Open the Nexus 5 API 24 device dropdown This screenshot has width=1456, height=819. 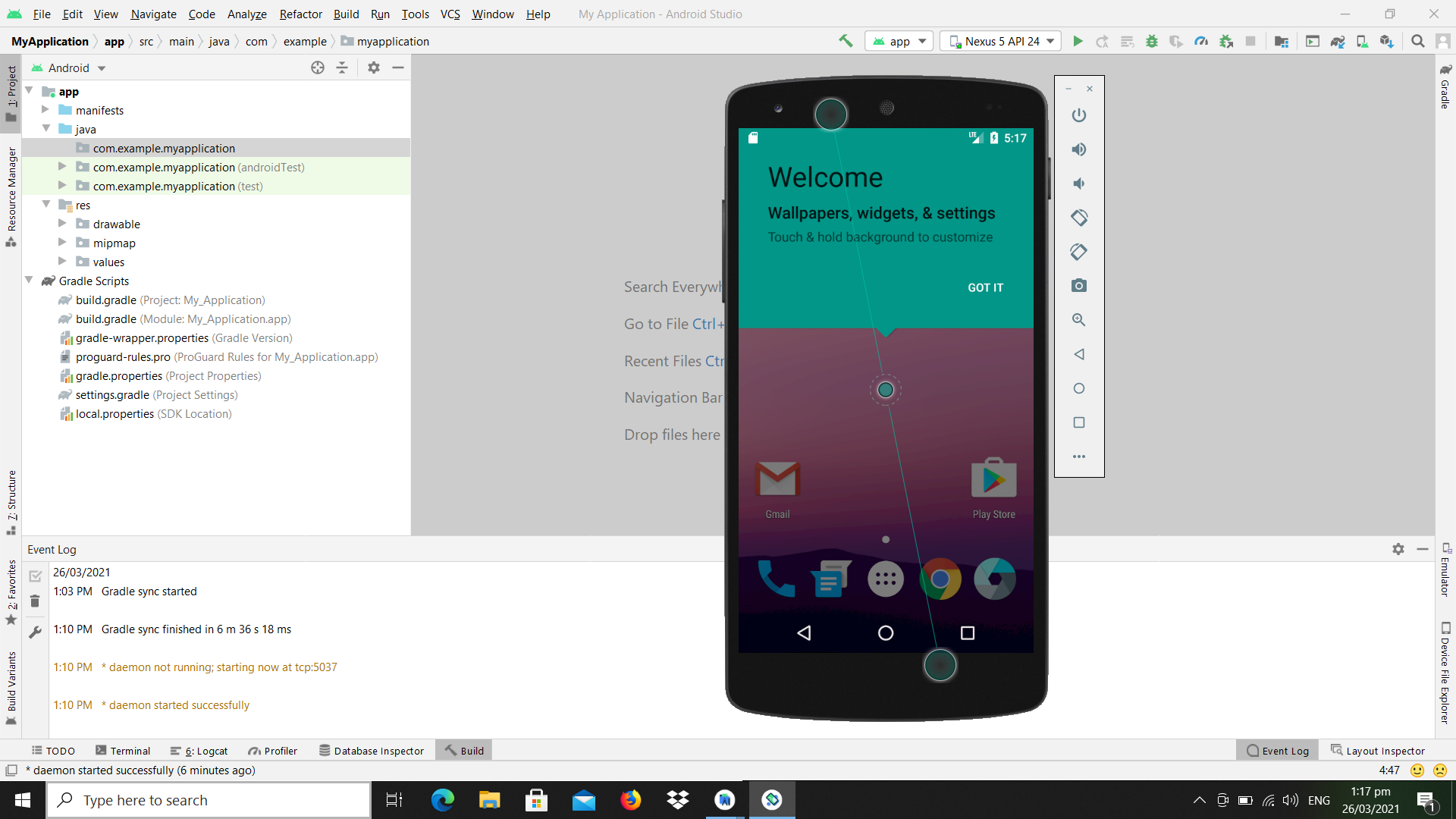[x=1000, y=42]
